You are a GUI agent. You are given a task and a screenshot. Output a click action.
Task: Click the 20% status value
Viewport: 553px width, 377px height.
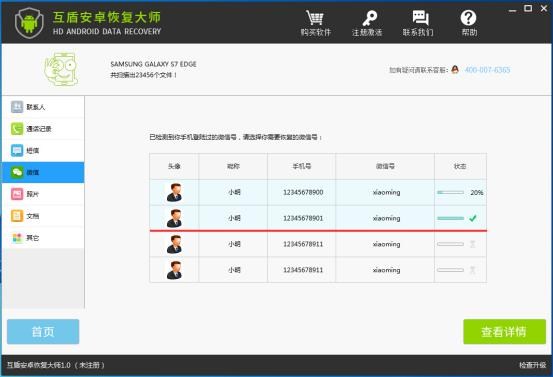(x=476, y=193)
